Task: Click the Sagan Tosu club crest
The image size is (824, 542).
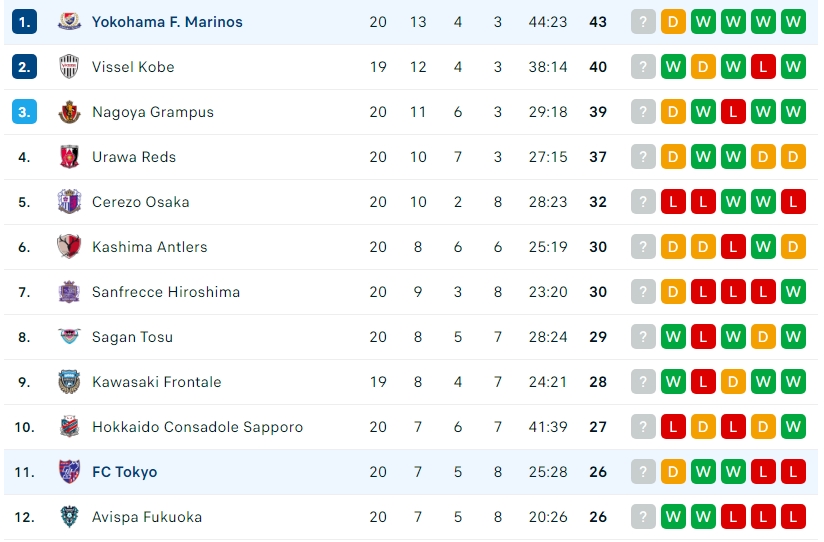Action: point(69,336)
